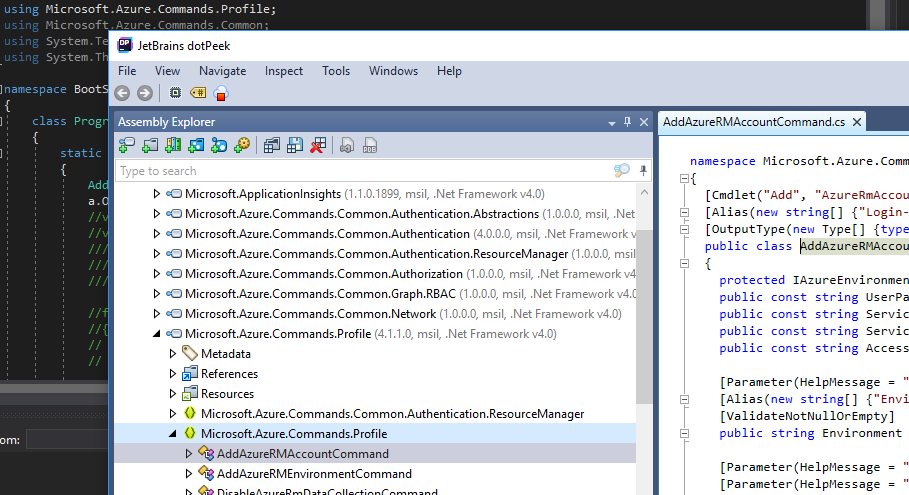Click the Export to Project icon
The image size is (909, 495).
(x=347, y=145)
